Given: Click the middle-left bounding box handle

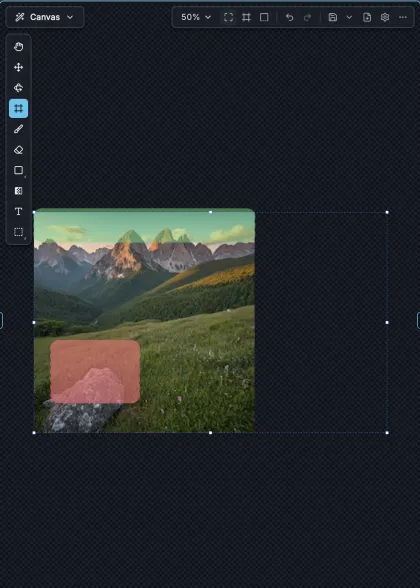Looking at the screenshot, I should 34,322.
